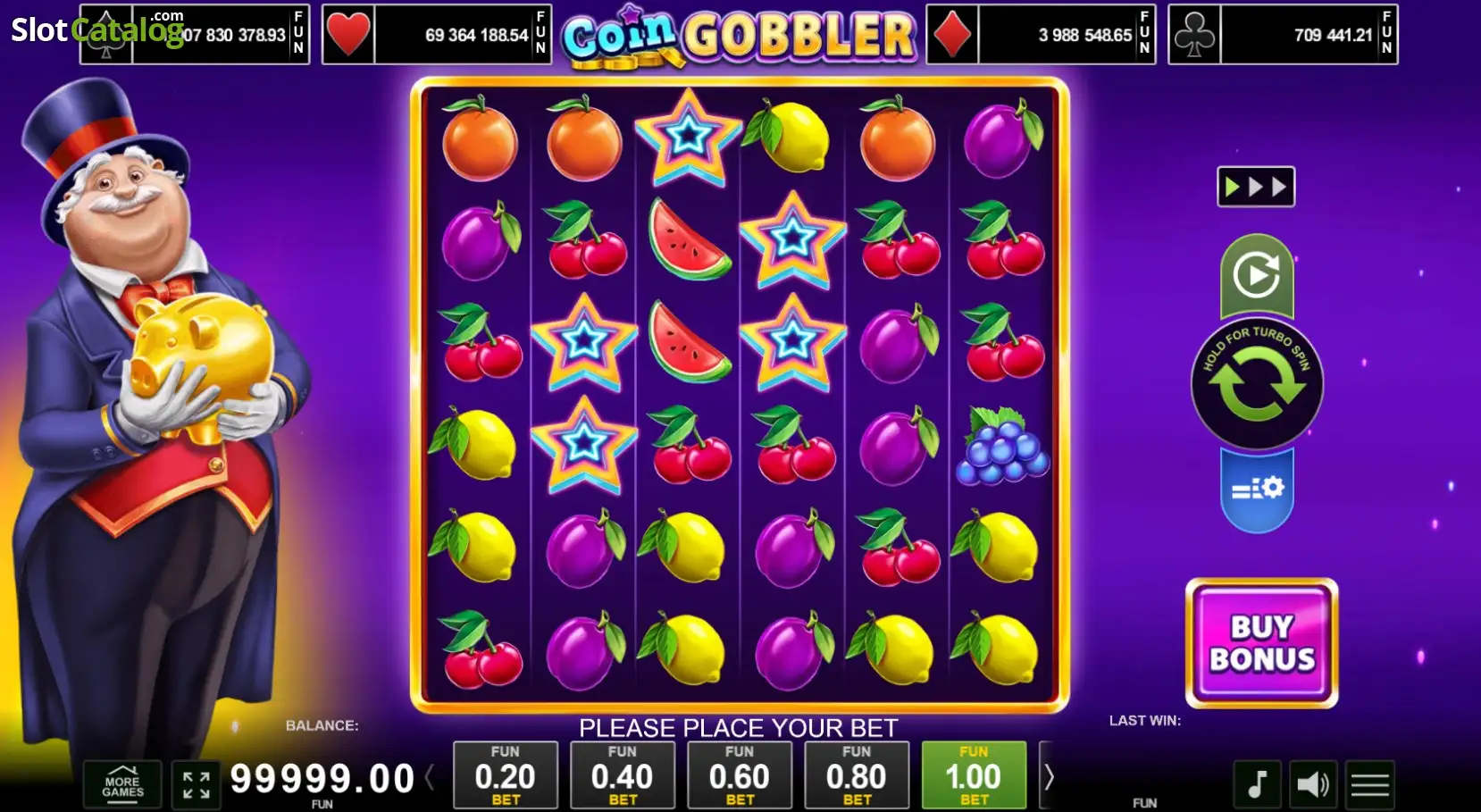
Task: Show higher bets with the right chevron
Action: [1049, 777]
